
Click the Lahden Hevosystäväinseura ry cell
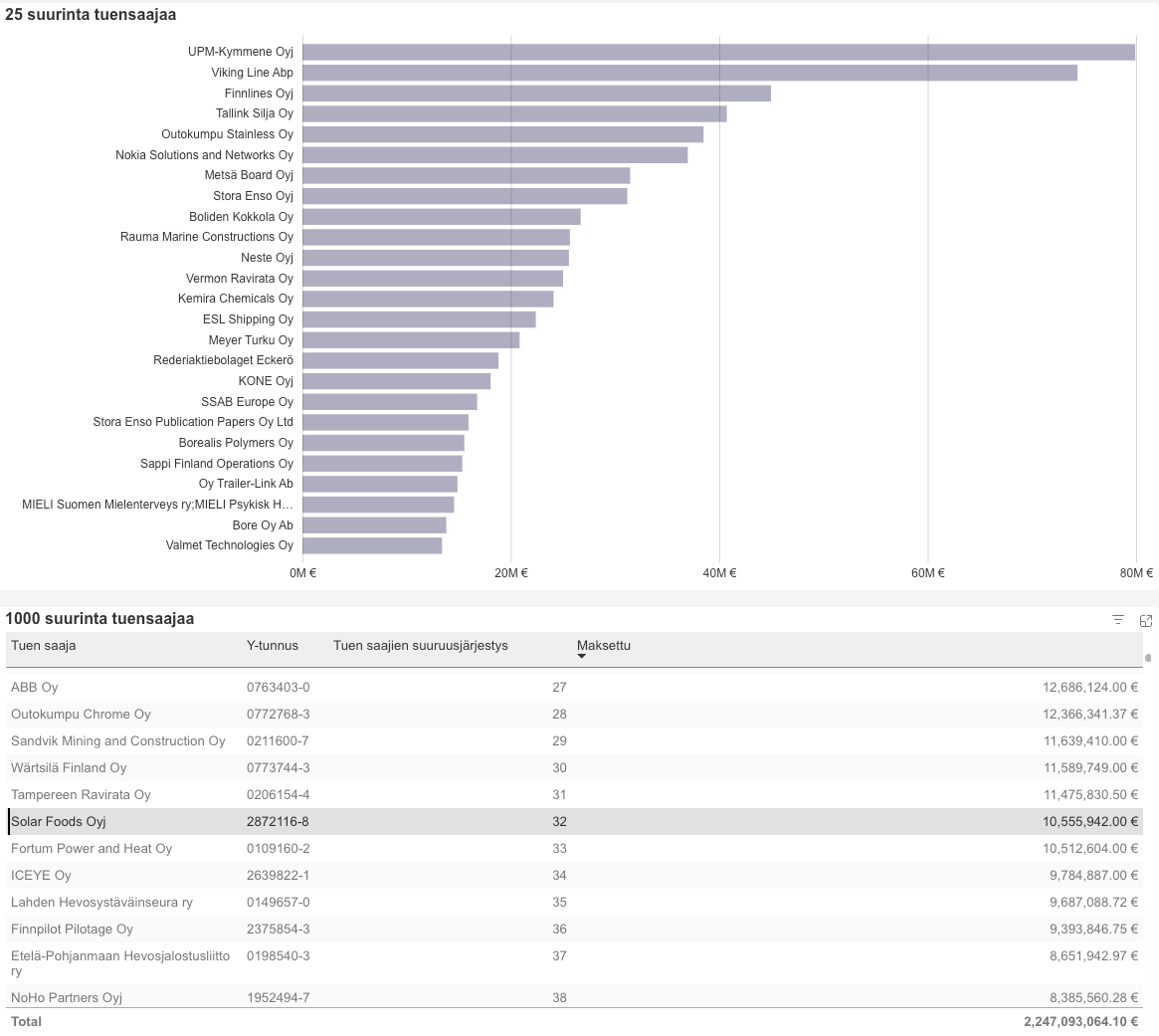point(102,903)
